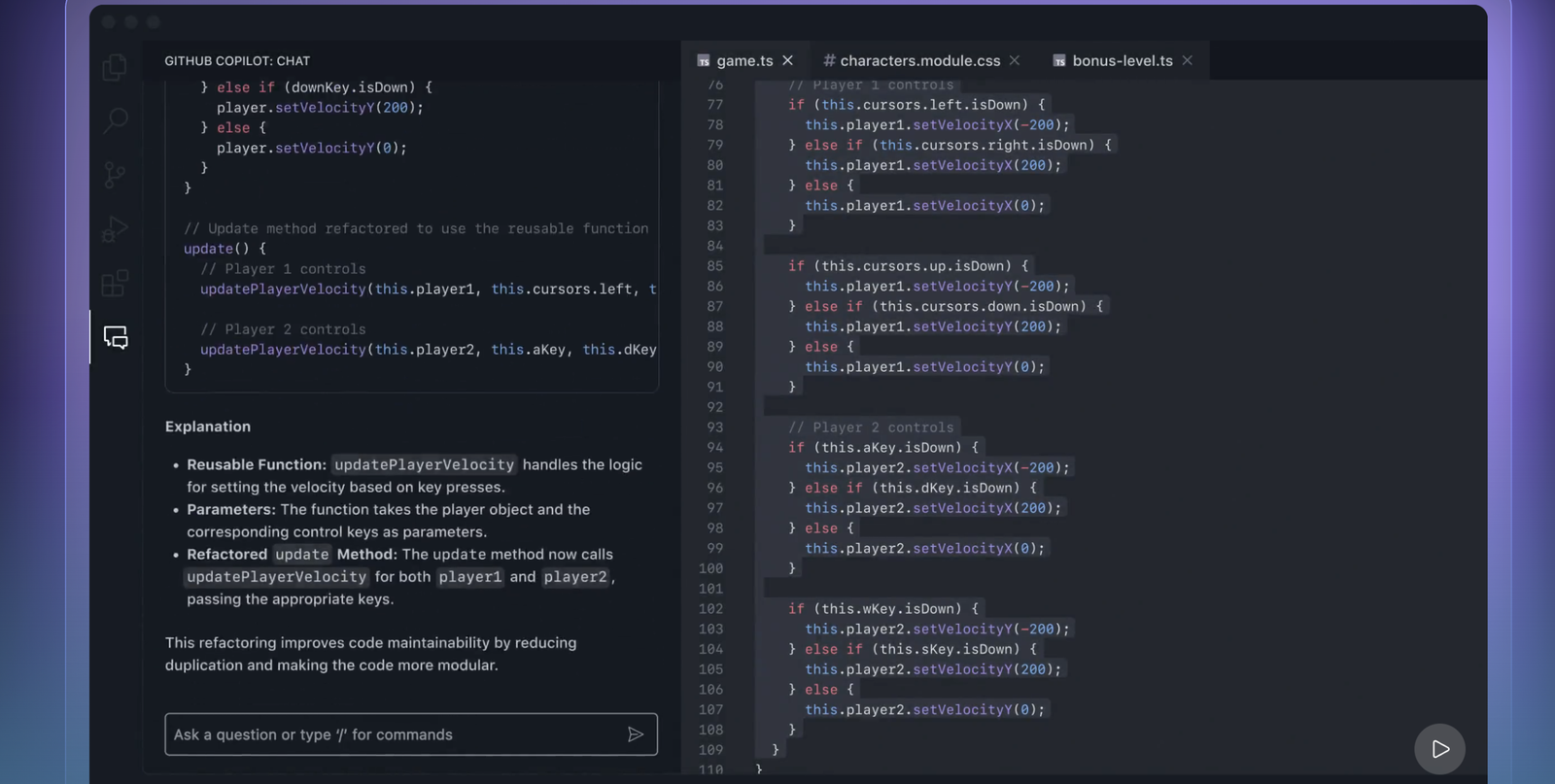
Task: Focus the 'Ask a question' chat input
Action: point(411,734)
